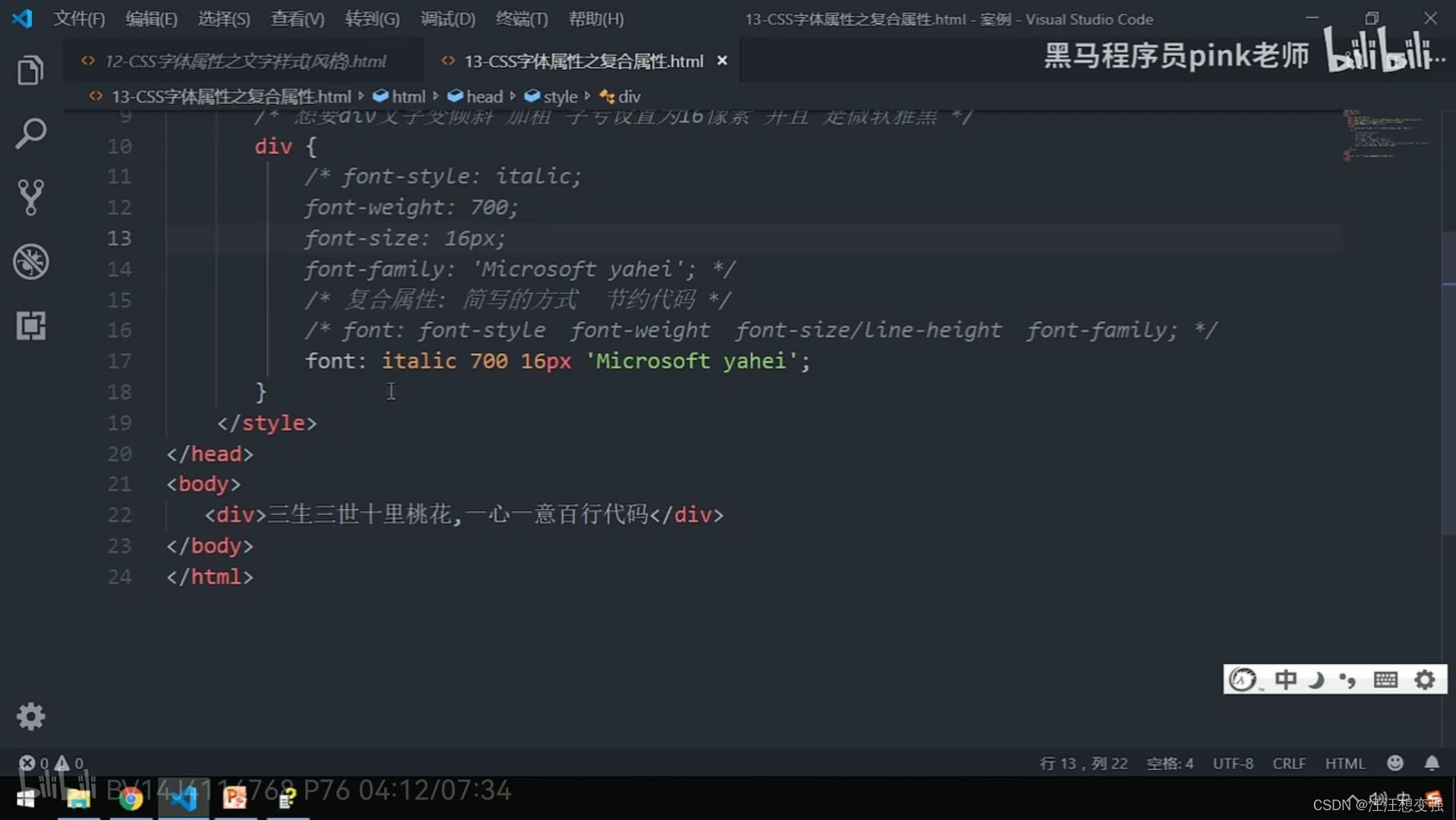Click the VS Code taskbar icon
This screenshot has height=820, width=1456.
[x=183, y=799]
